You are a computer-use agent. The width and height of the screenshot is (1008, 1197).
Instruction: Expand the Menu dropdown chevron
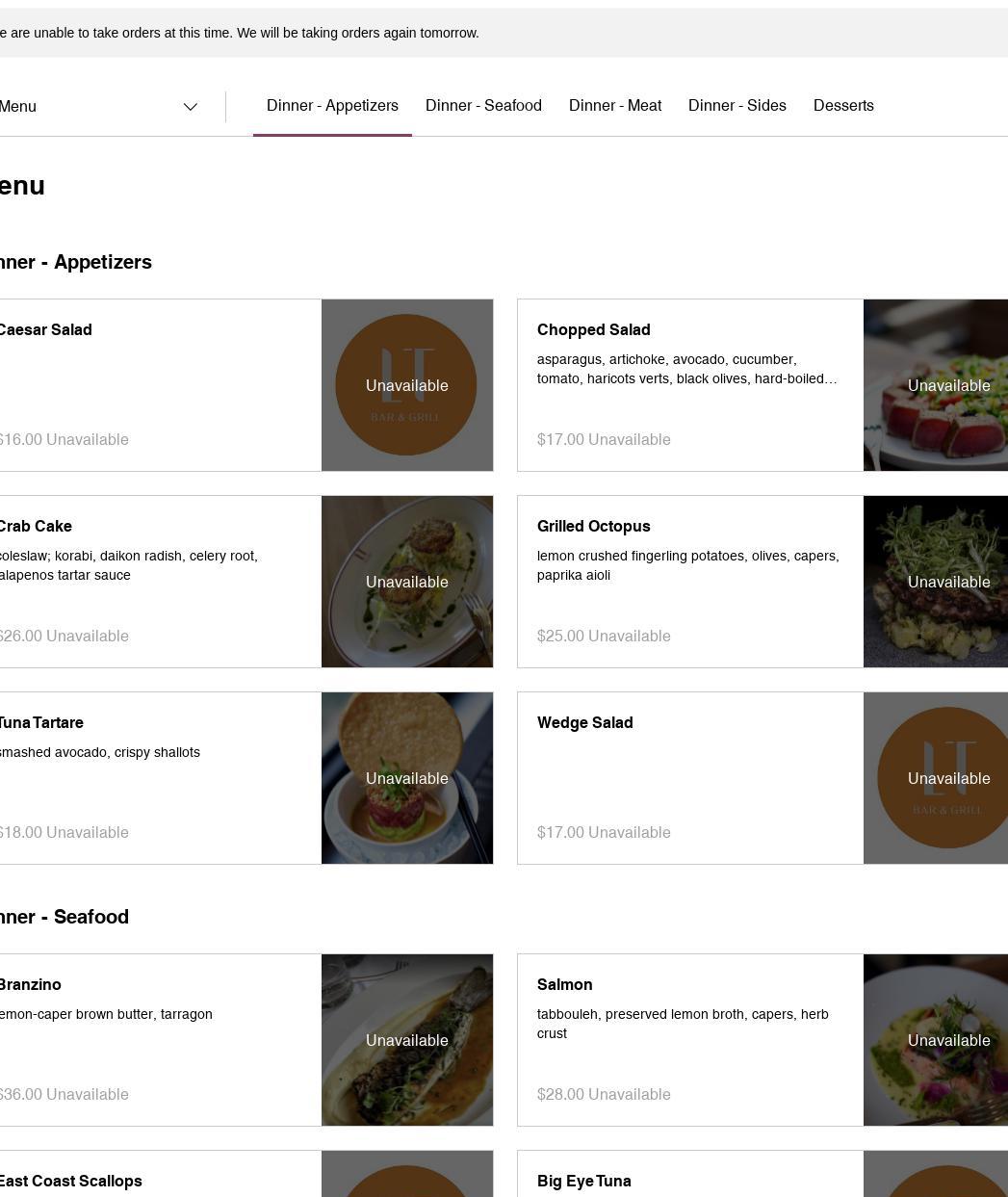(x=191, y=107)
